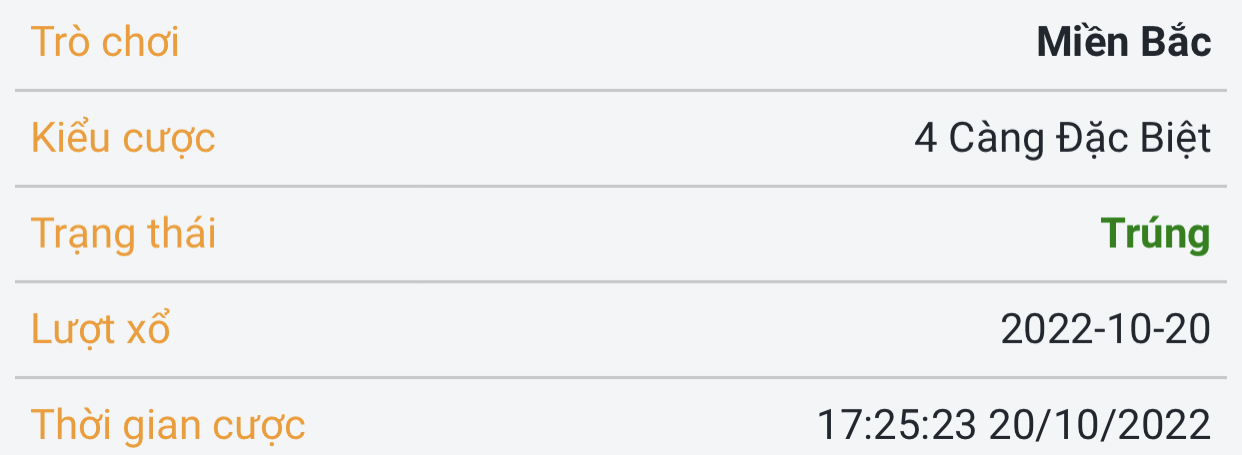
Task: Click the digit "4" in the bet type
Action: coord(925,139)
